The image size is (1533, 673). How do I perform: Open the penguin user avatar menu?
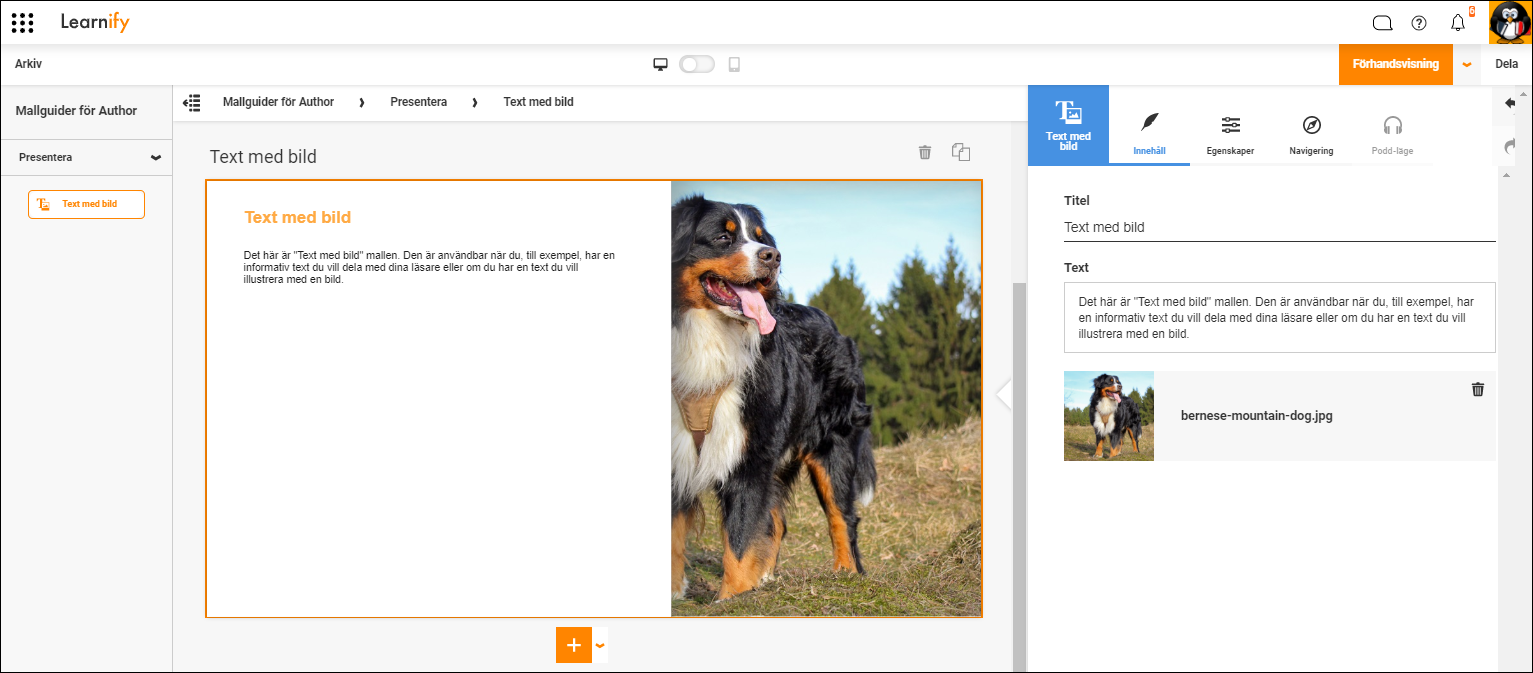click(x=1510, y=22)
